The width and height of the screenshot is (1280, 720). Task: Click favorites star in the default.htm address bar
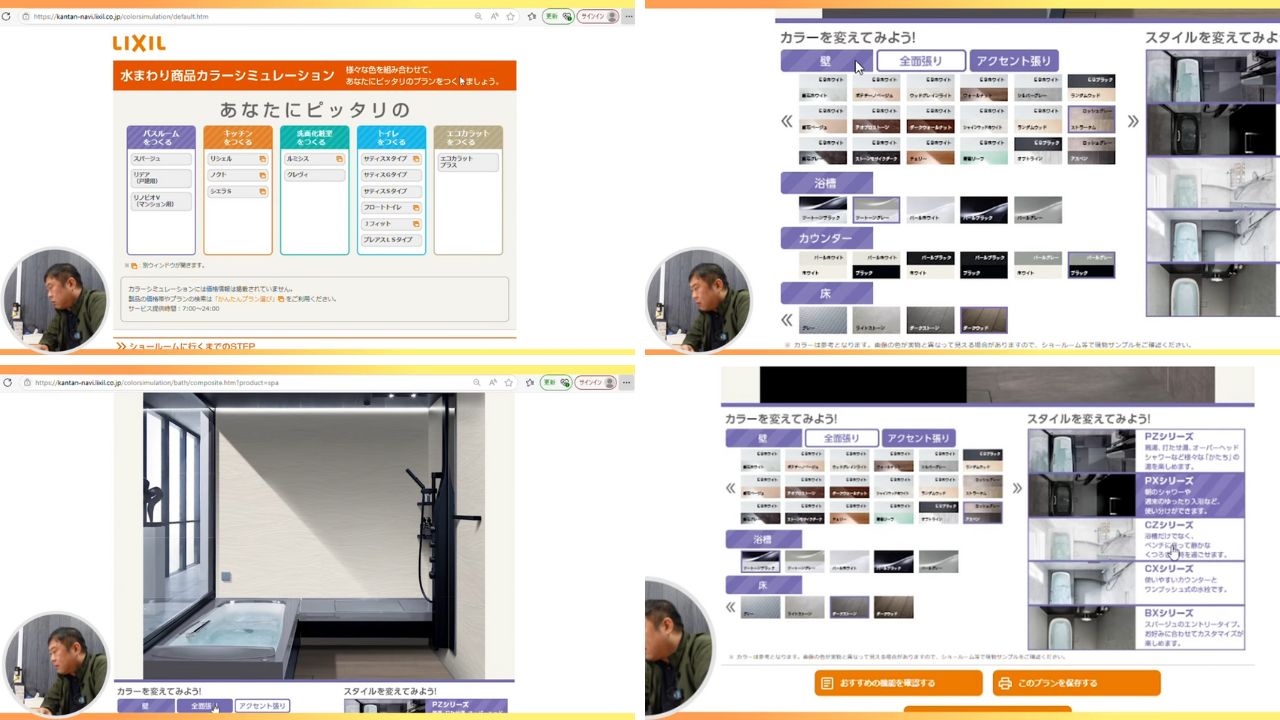510,17
